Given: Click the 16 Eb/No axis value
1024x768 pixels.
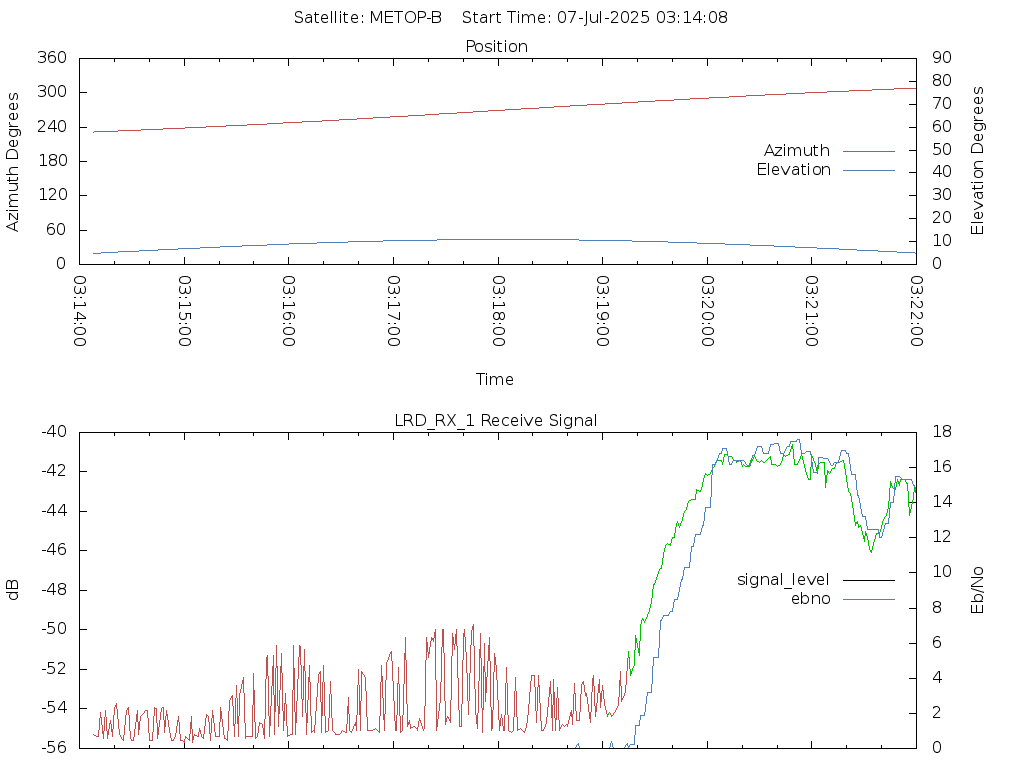Looking at the screenshot, I should click(942, 466).
